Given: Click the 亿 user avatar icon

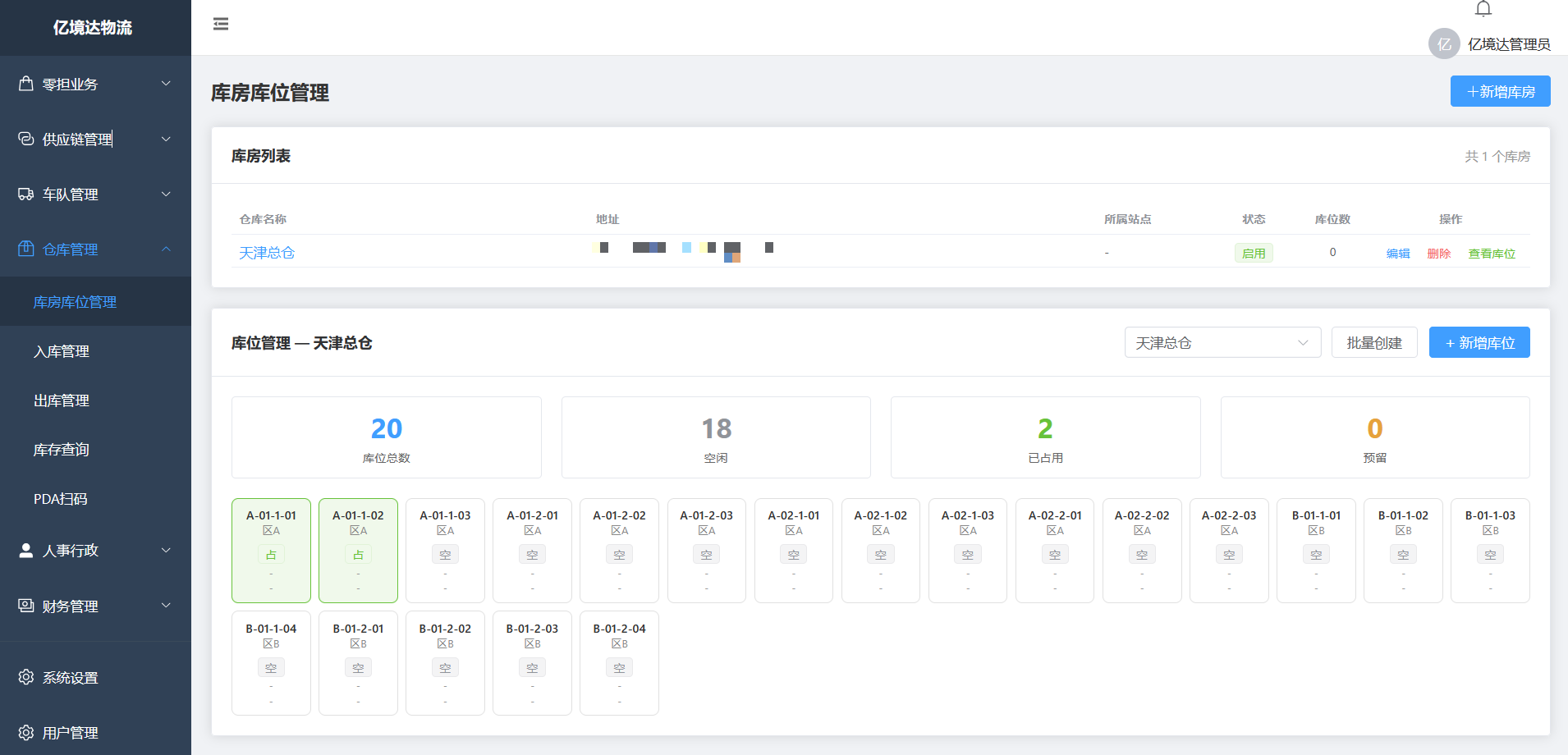Looking at the screenshot, I should pos(1444,44).
